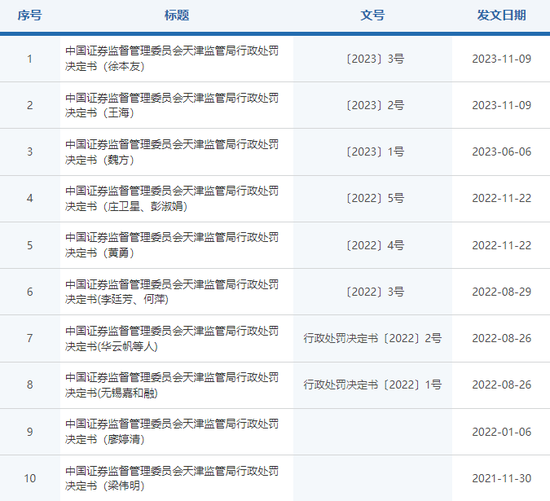This screenshot has height=501, width=550.
Task: Open the decision for 李廷芳、何萍
Action: click(x=172, y=292)
